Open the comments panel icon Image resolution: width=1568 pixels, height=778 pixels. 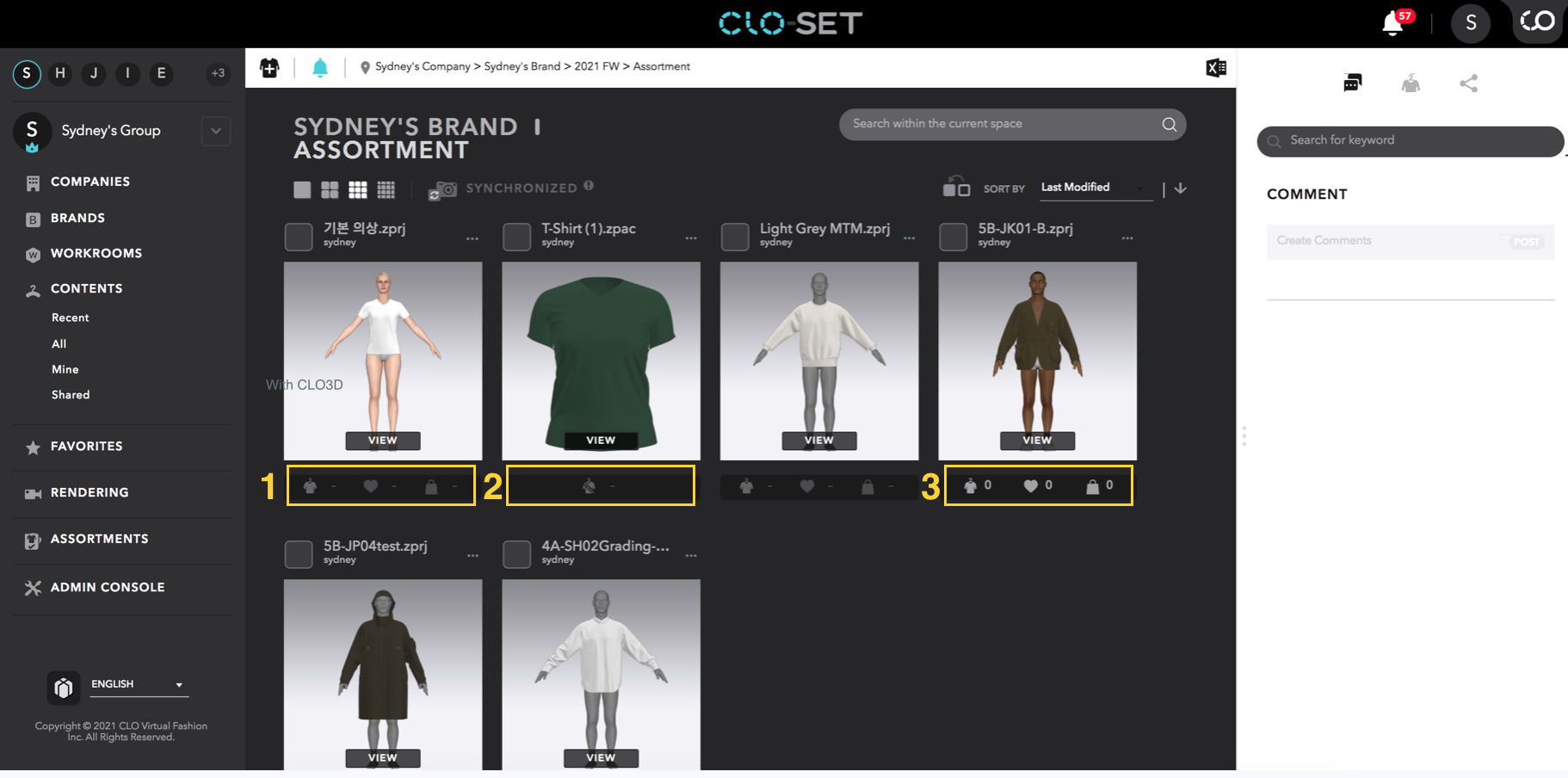1352,83
